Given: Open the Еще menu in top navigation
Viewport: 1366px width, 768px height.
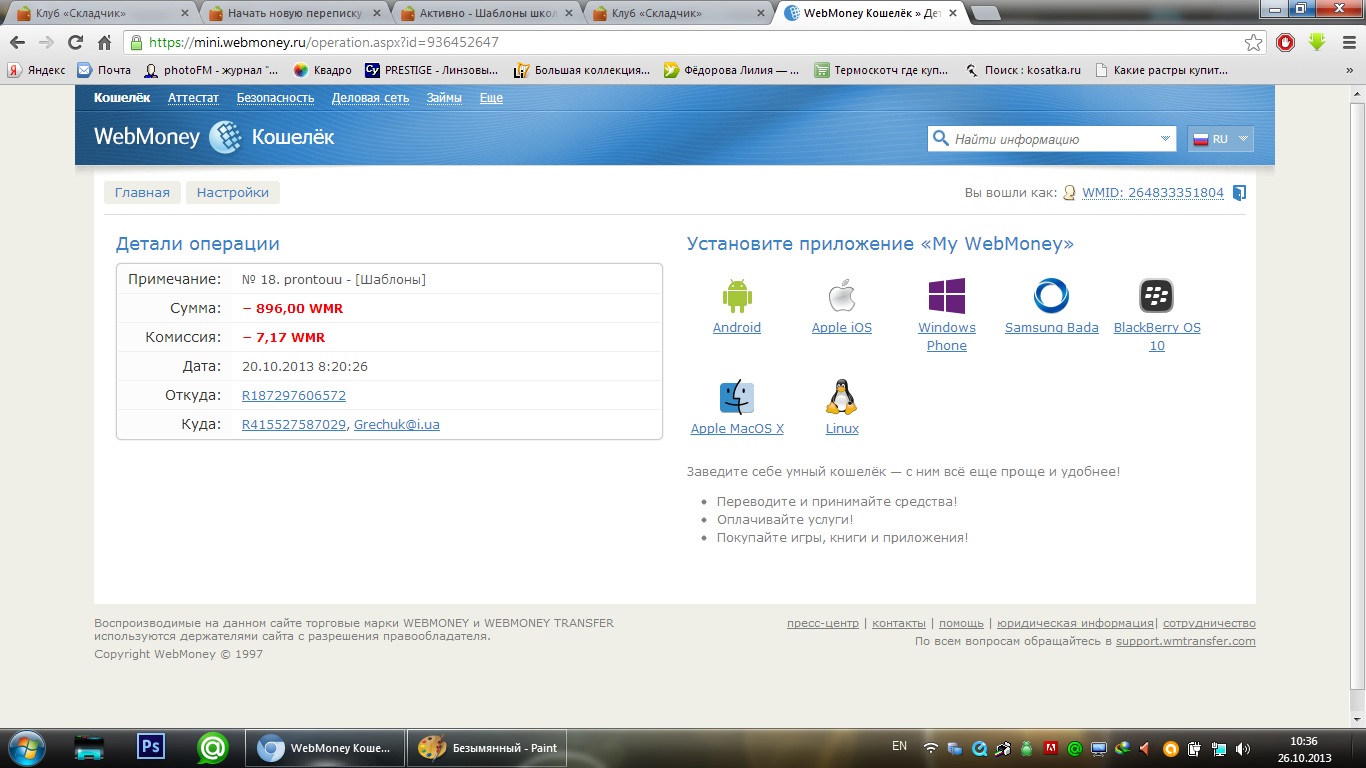Looking at the screenshot, I should [491, 98].
